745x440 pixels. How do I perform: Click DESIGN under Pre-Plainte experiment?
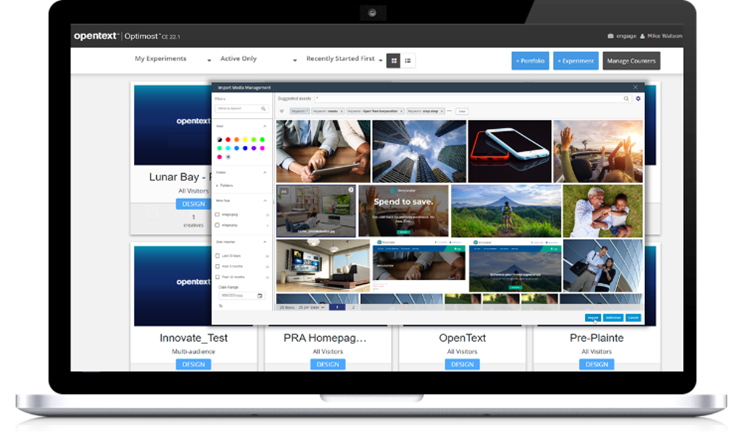click(x=597, y=364)
